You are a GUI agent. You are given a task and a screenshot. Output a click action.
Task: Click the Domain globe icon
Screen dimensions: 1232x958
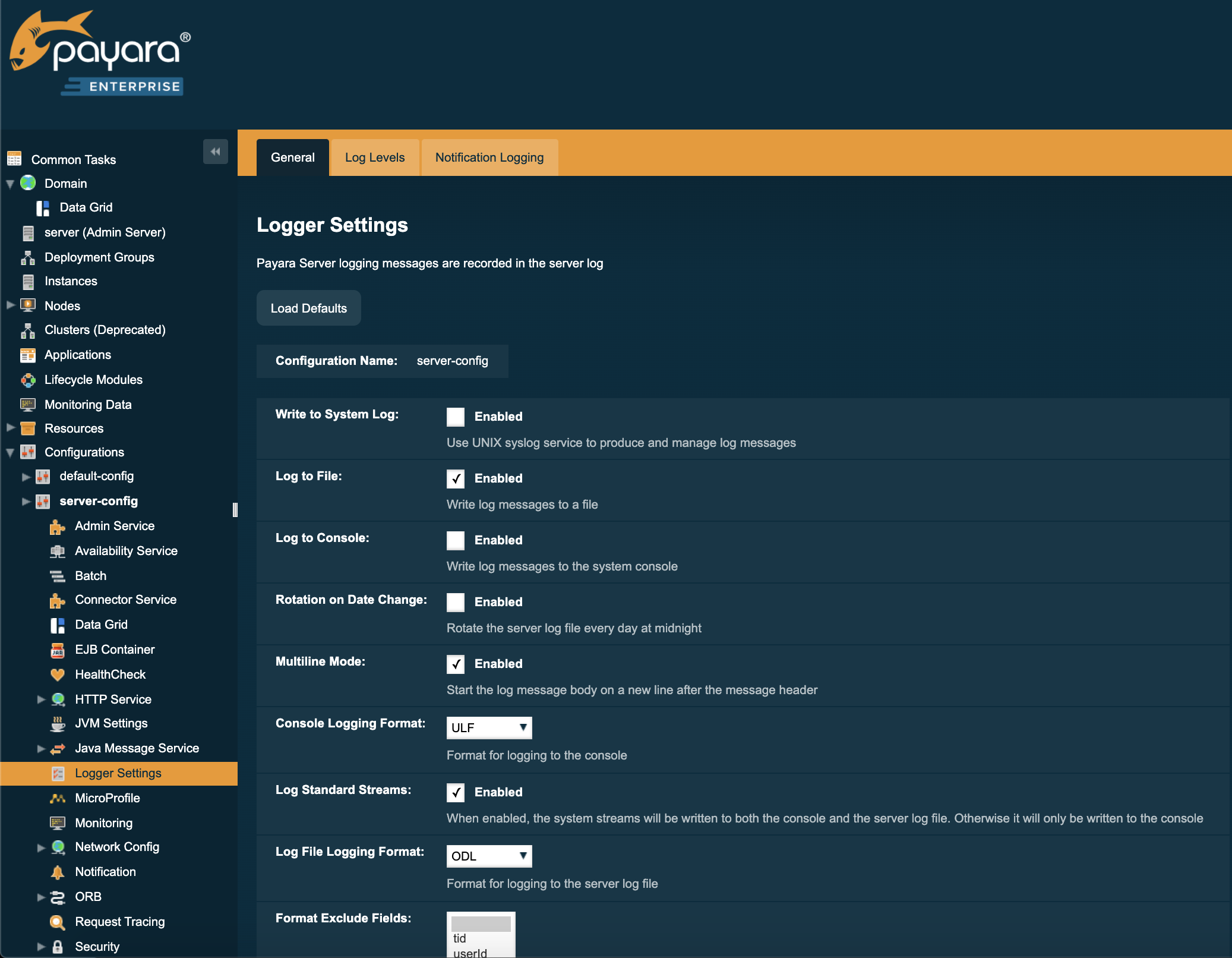point(28,183)
